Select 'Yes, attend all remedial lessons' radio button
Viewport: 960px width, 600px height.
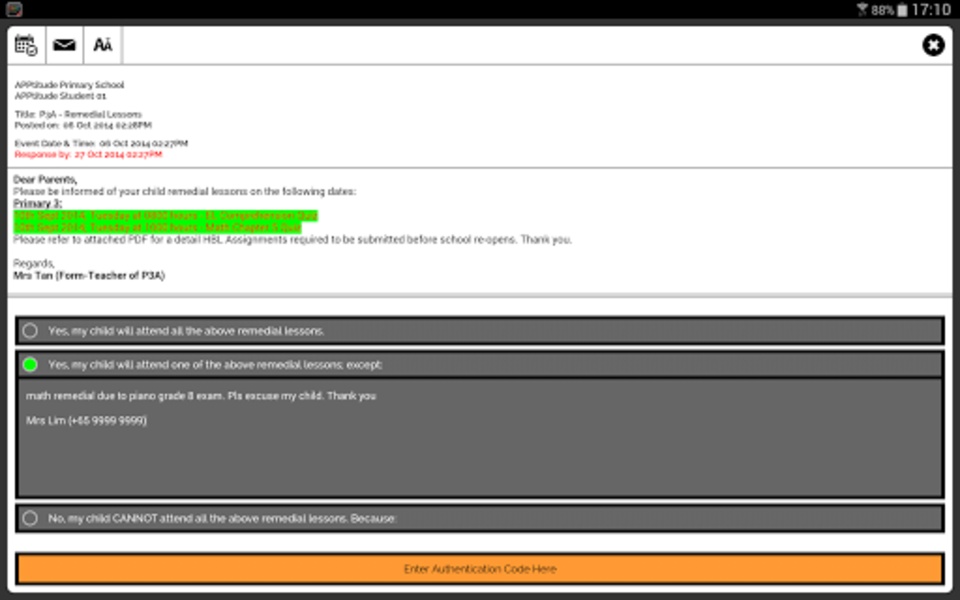click(x=30, y=331)
